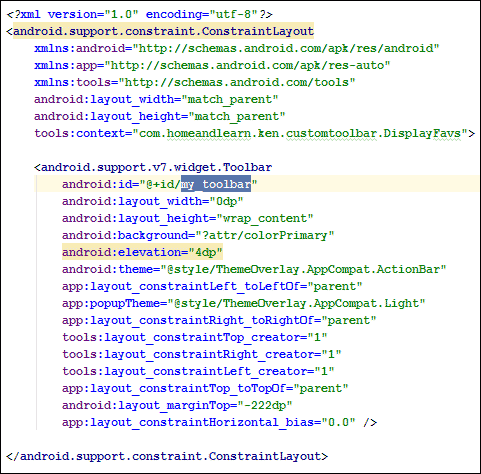This screenshot has height=474, width=481.
Task: Click the xmlns:tools namespace line
Action: click(x=195, y=82)
